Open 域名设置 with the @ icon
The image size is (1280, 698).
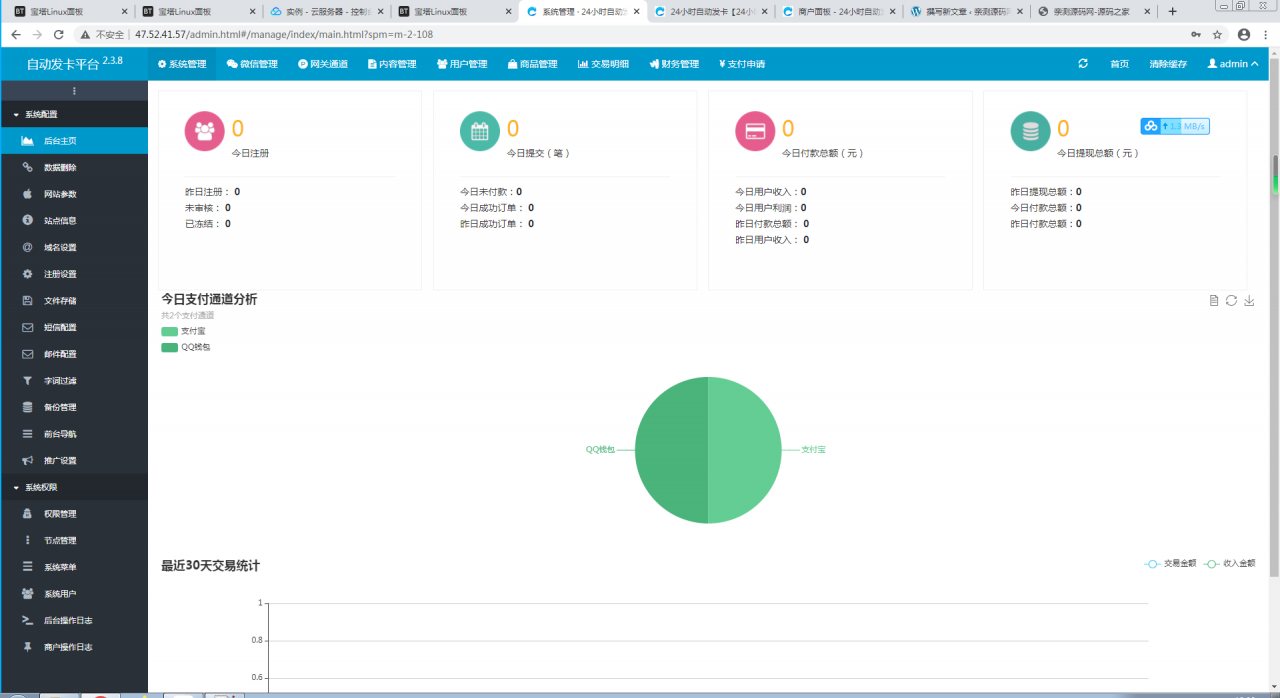[74, 247]
